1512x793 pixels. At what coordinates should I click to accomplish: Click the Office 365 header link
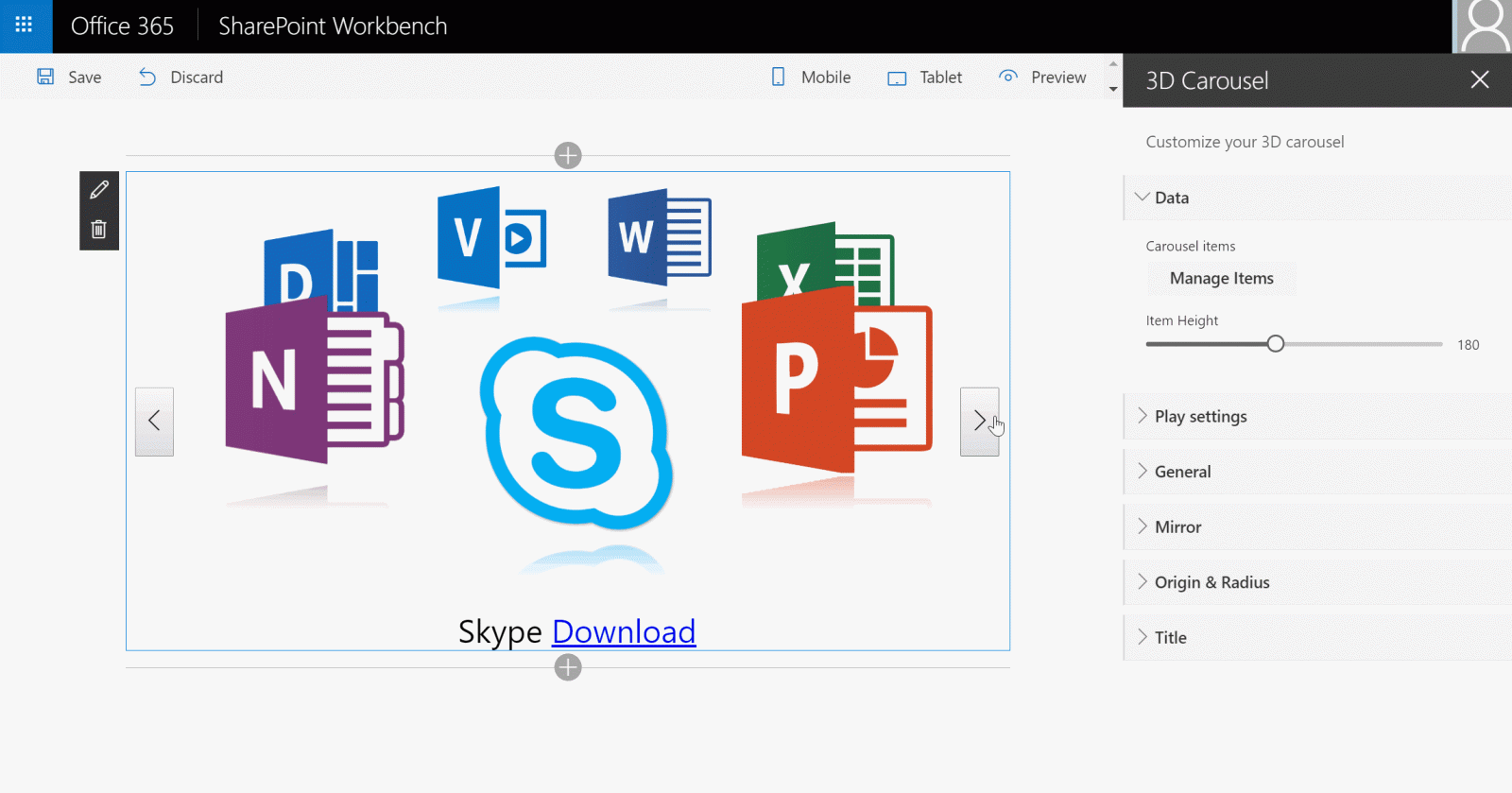pos(122,26)
